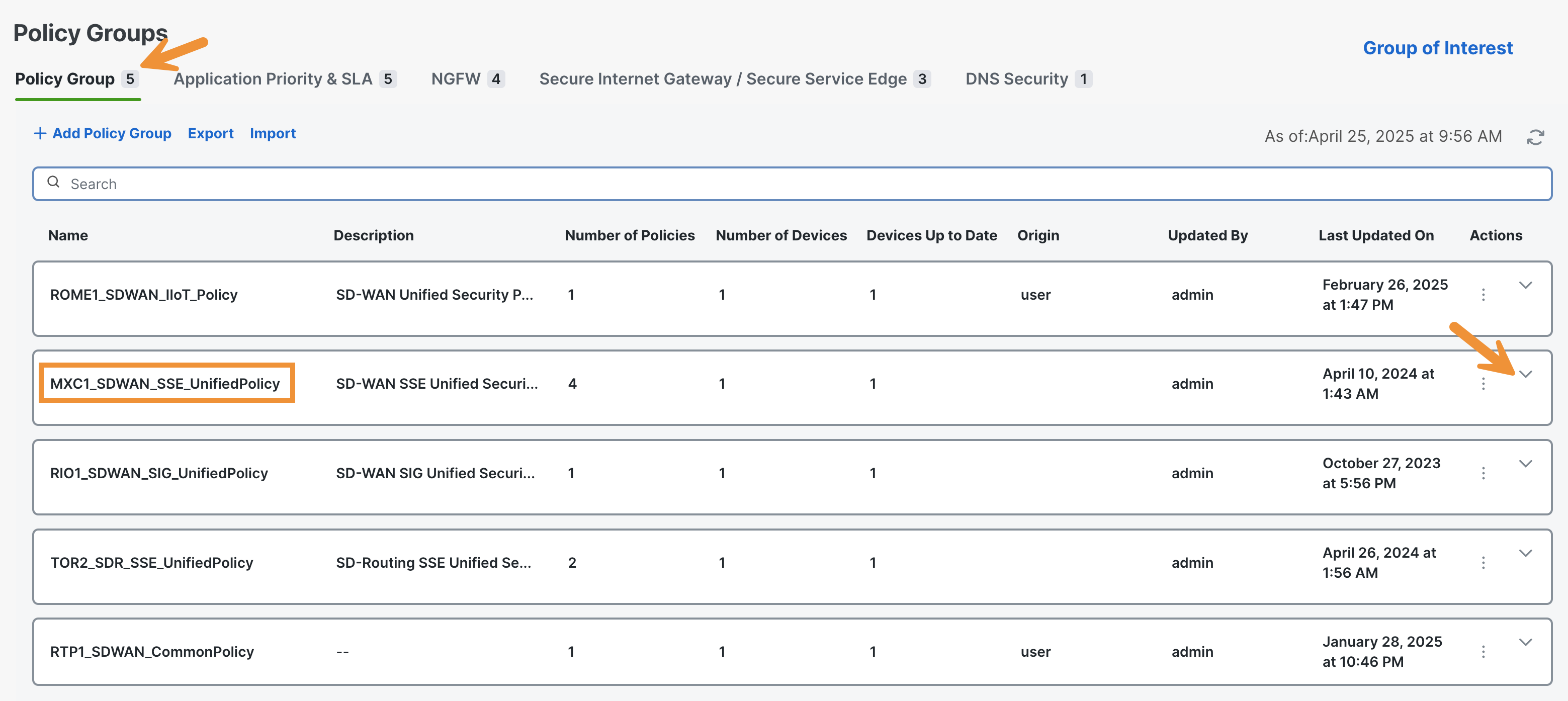Click 'January 28, 2025 at 10:46 PM' date

1382,652
